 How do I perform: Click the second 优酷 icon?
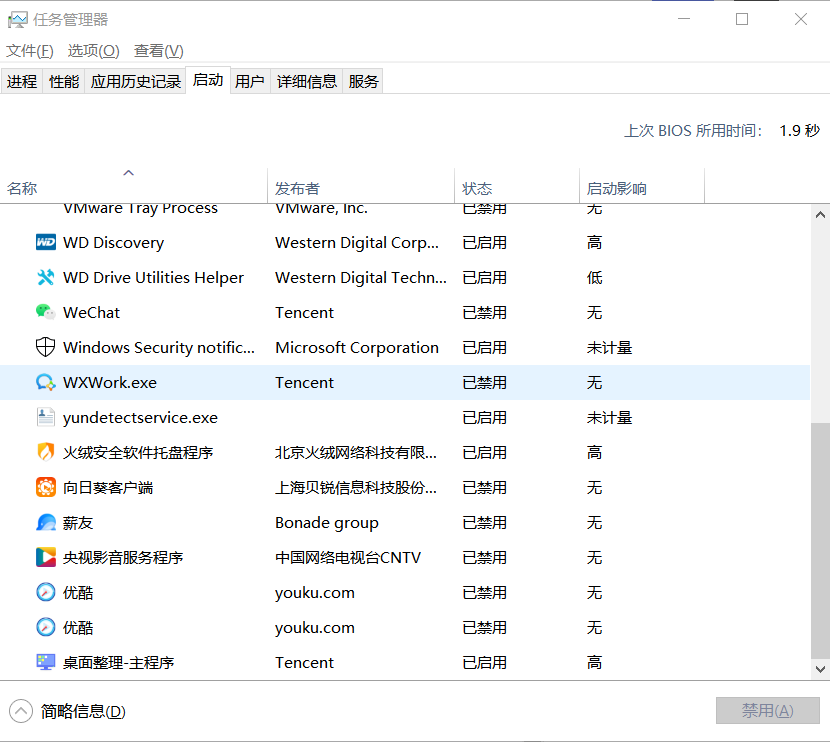coord(45,627)
